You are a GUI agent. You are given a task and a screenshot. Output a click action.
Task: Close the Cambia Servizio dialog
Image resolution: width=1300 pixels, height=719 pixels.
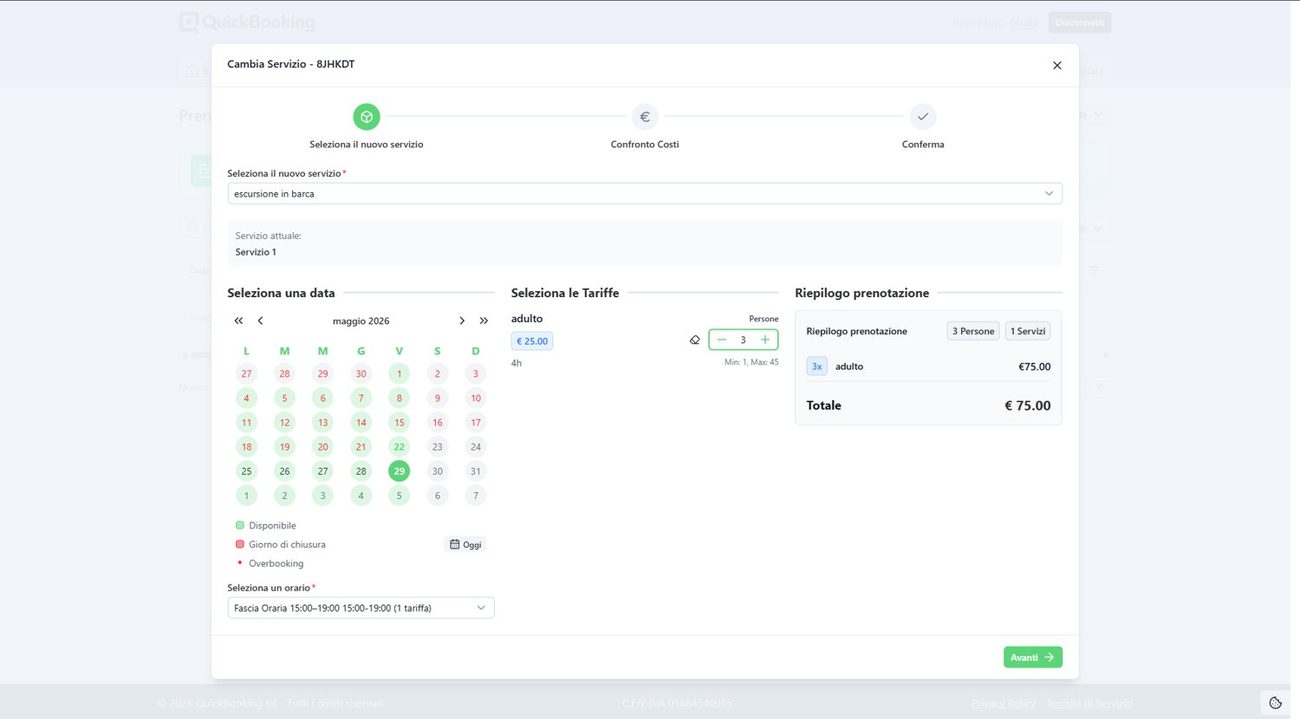(x=1057, y=65)
